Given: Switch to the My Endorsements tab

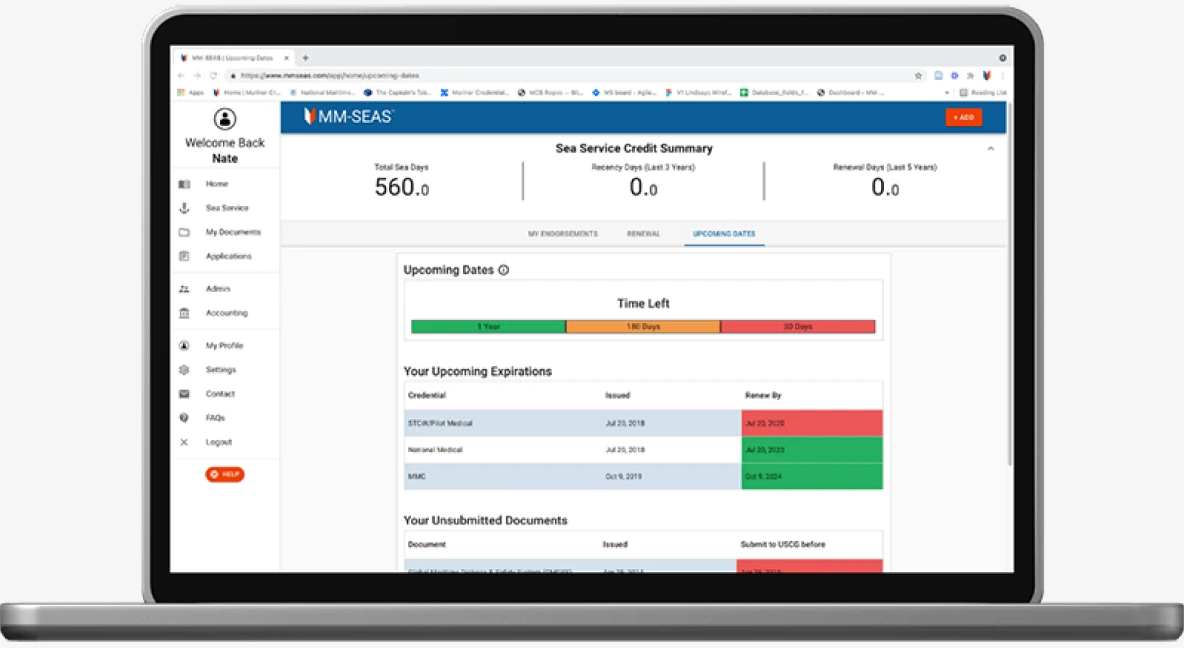Looking at the screenshot, I should (x=563, y=234).
